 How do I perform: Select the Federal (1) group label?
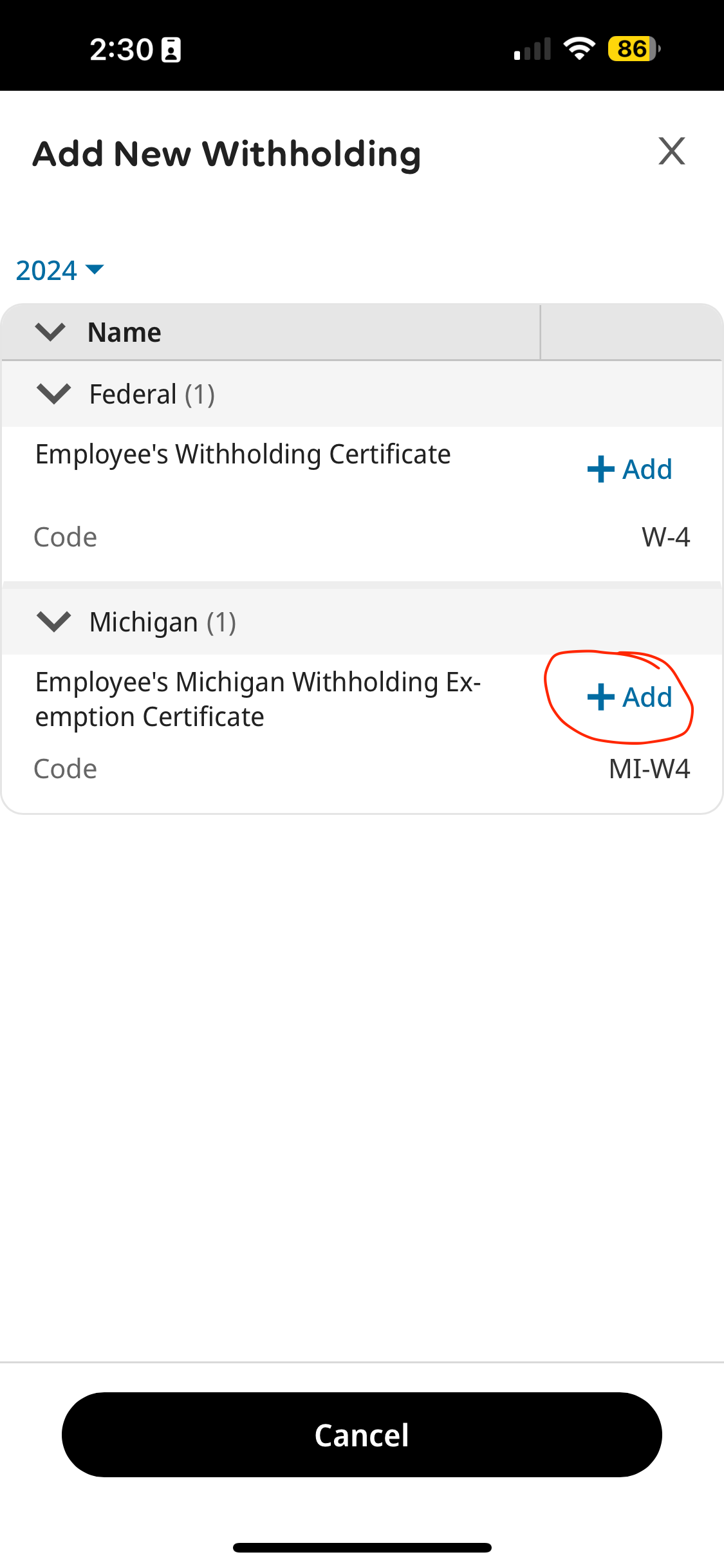pyautogui.click(x=152, y=394)
